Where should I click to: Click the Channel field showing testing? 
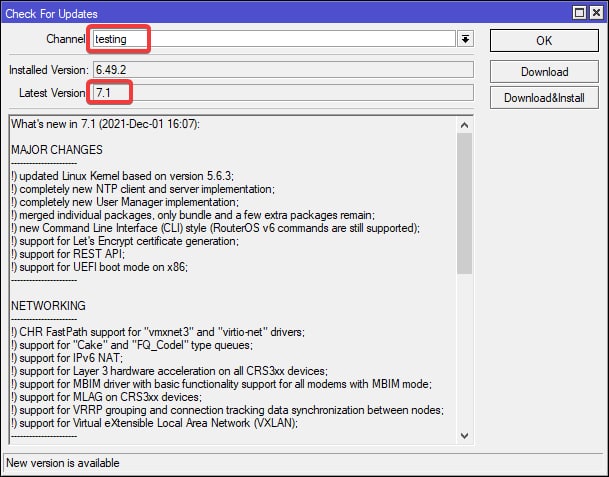274,39
